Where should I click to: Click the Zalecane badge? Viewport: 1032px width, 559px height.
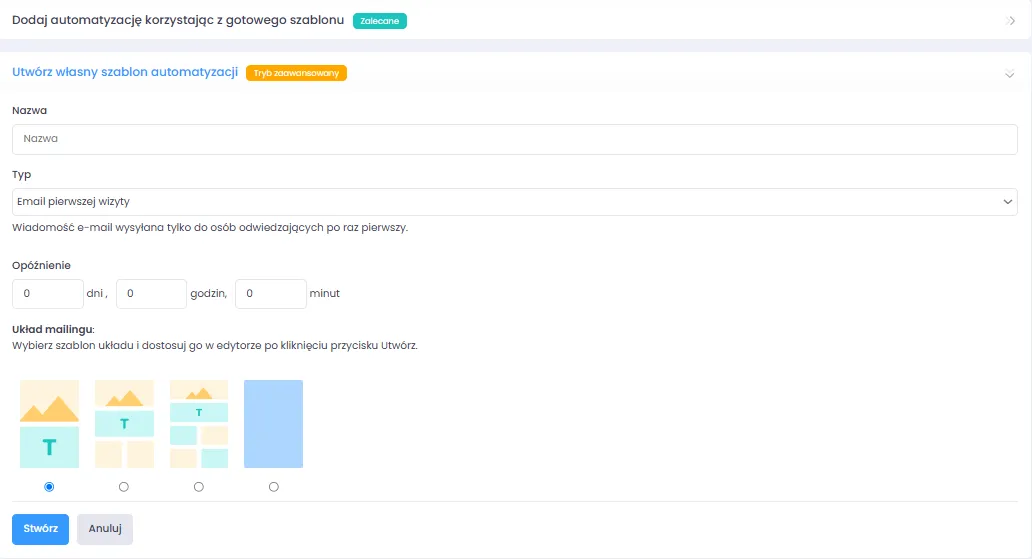tap(380, 21)
